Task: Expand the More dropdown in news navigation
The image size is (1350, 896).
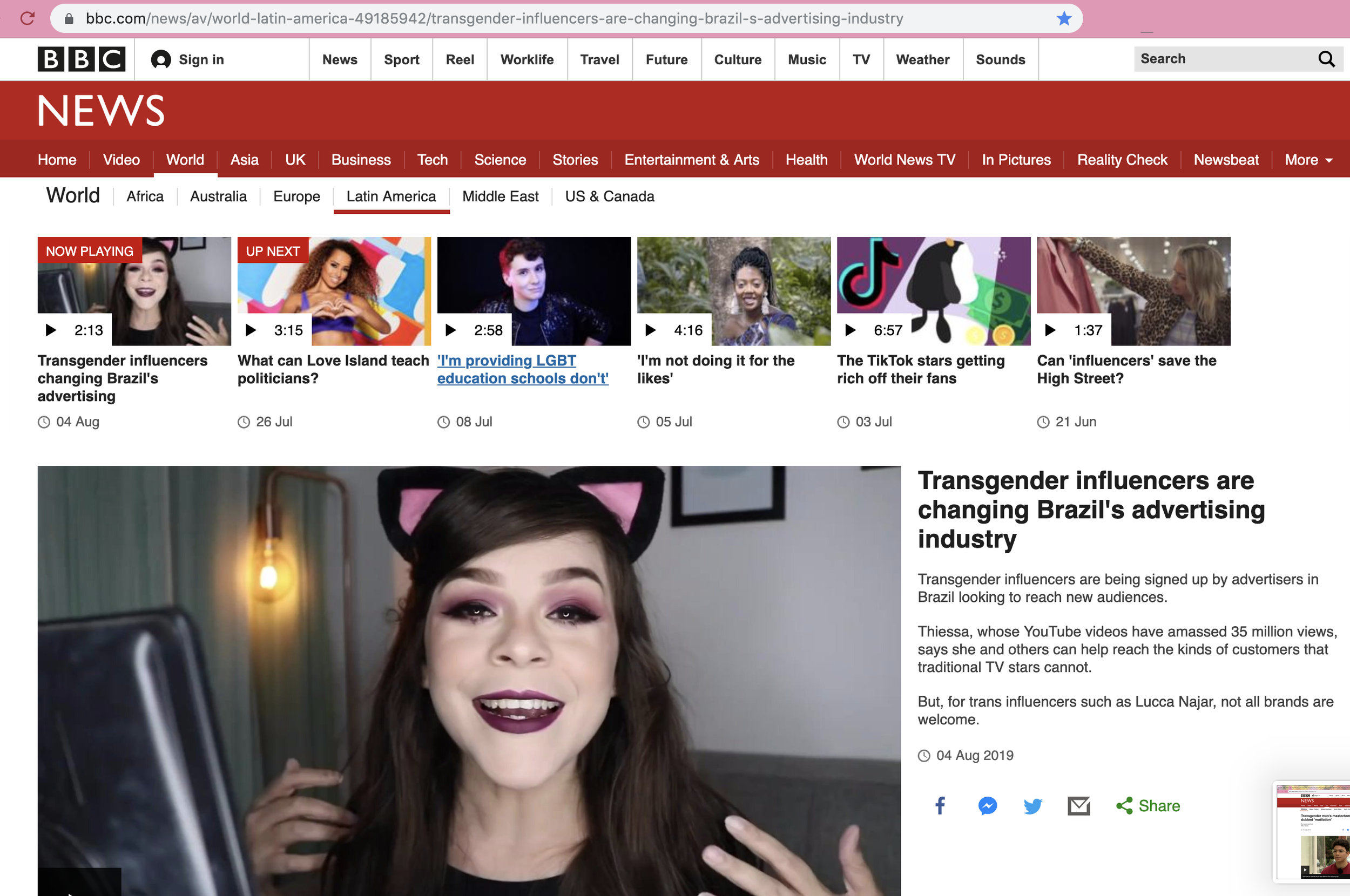Action: tap(1308, 160)
